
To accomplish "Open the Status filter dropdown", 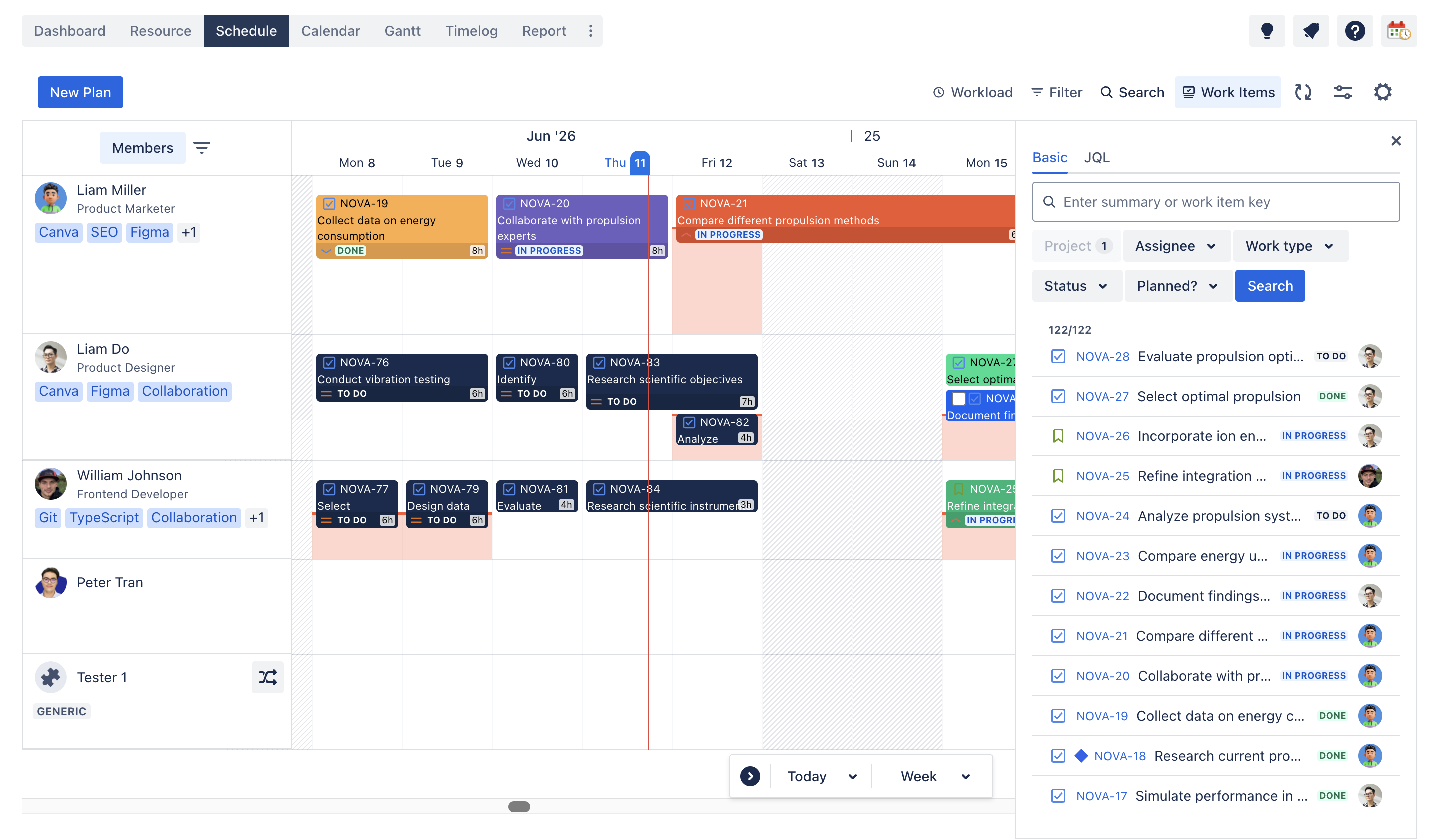I will (x=1076, y=286).
